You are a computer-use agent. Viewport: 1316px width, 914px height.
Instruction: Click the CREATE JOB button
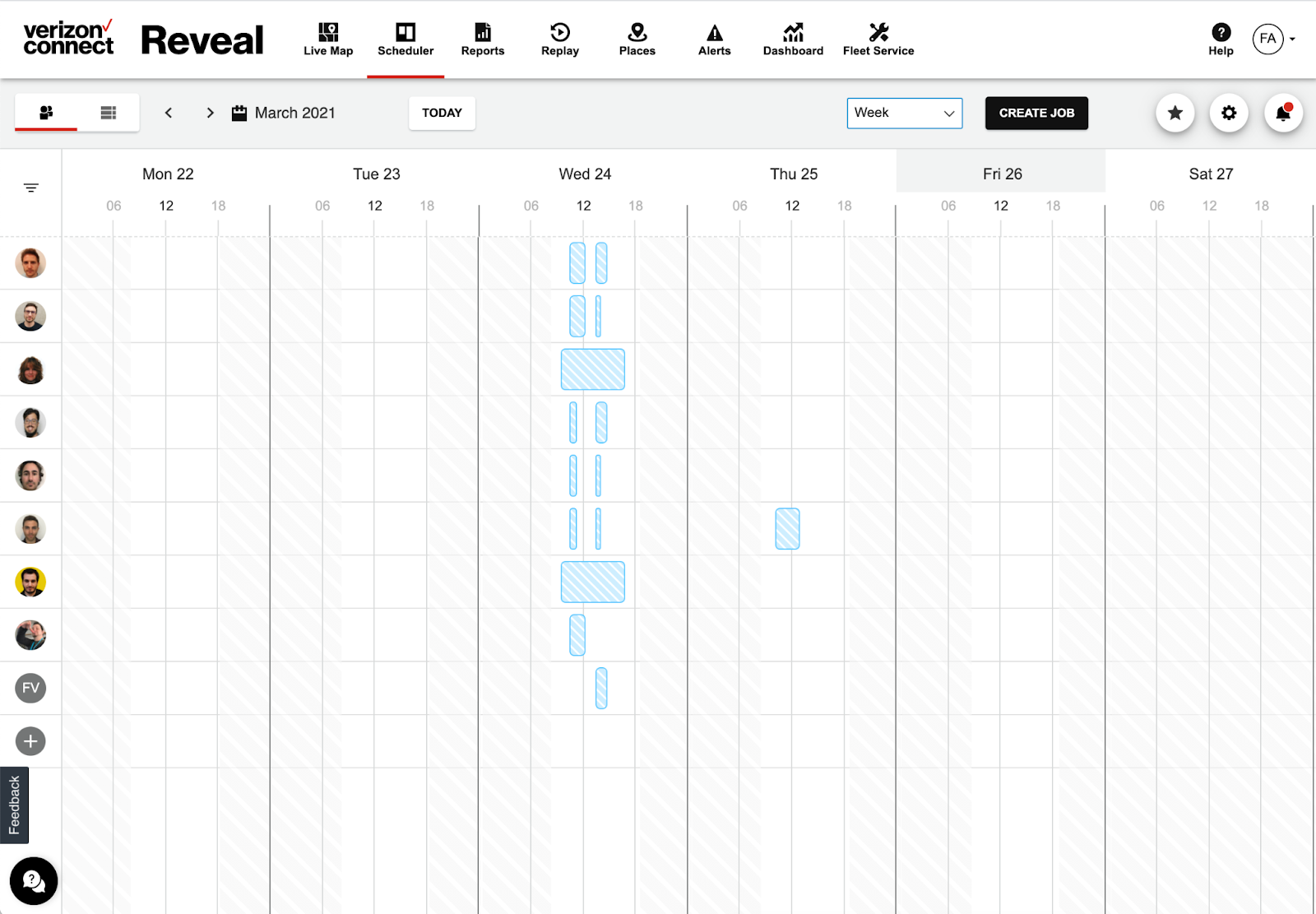pos(1036,113)
